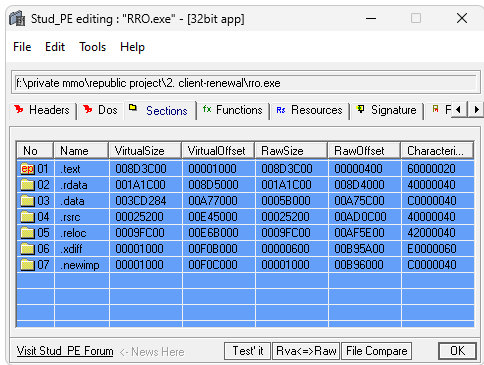Open the Rva<=>Raw converter
Image resolution: width=484 pixels, height=365 pixels.
tap(306, 351)
